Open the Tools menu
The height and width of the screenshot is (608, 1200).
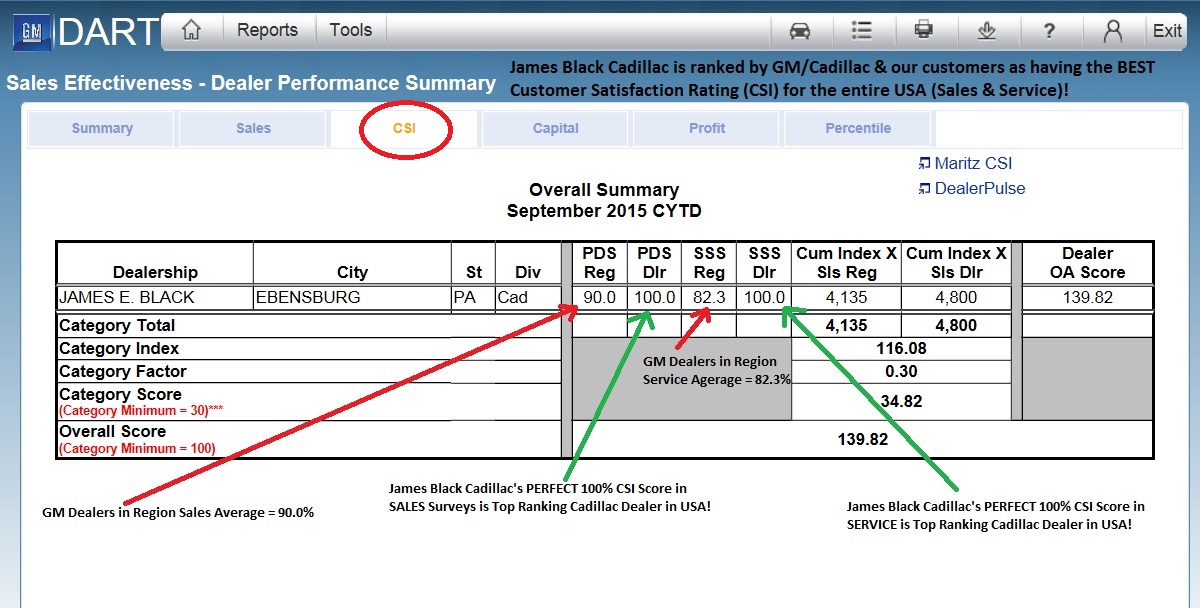click(351, 30)
